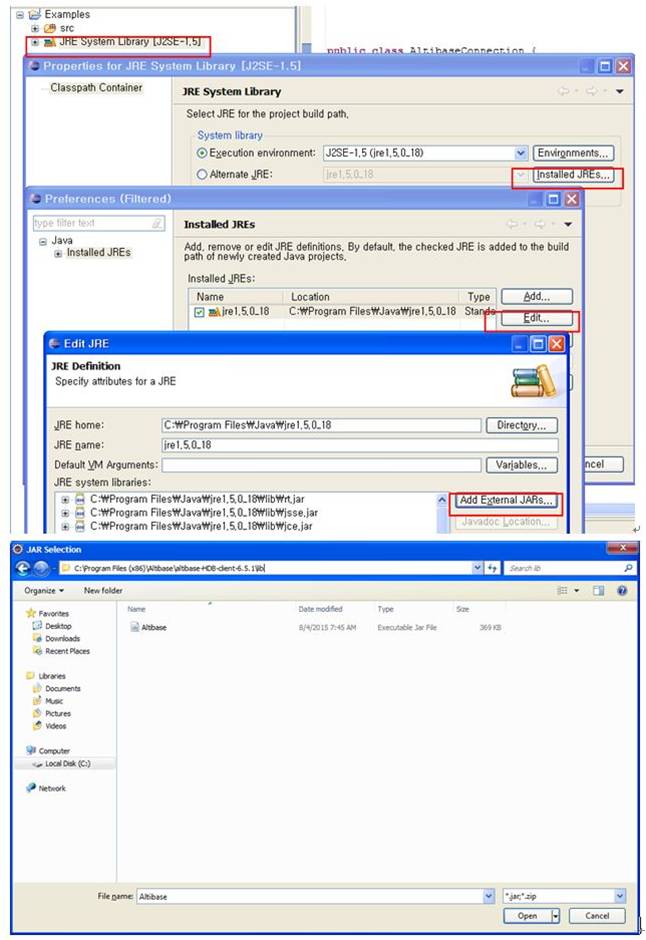Select the Execution environment radio button
The height and width of the screenshot is (940, 646).
coord(202,153)
